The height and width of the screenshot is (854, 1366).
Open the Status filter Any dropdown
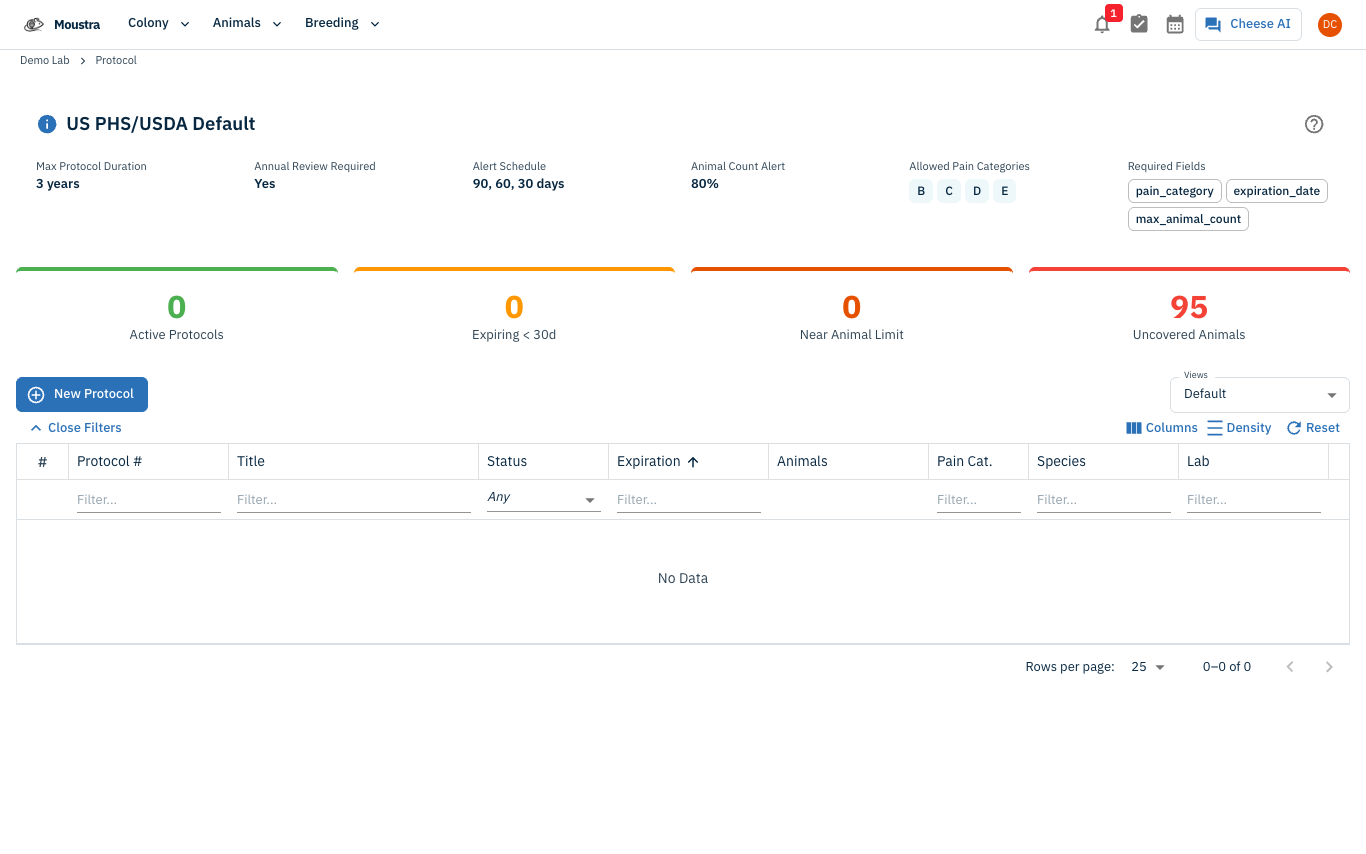tap(543, 498)
